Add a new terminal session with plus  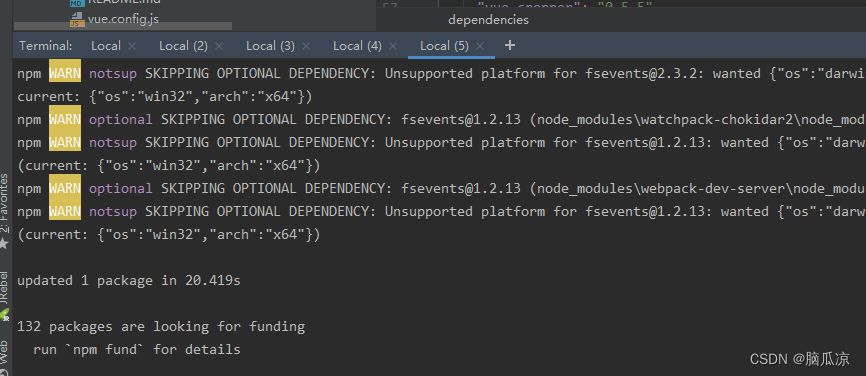[x=510, y=45]
